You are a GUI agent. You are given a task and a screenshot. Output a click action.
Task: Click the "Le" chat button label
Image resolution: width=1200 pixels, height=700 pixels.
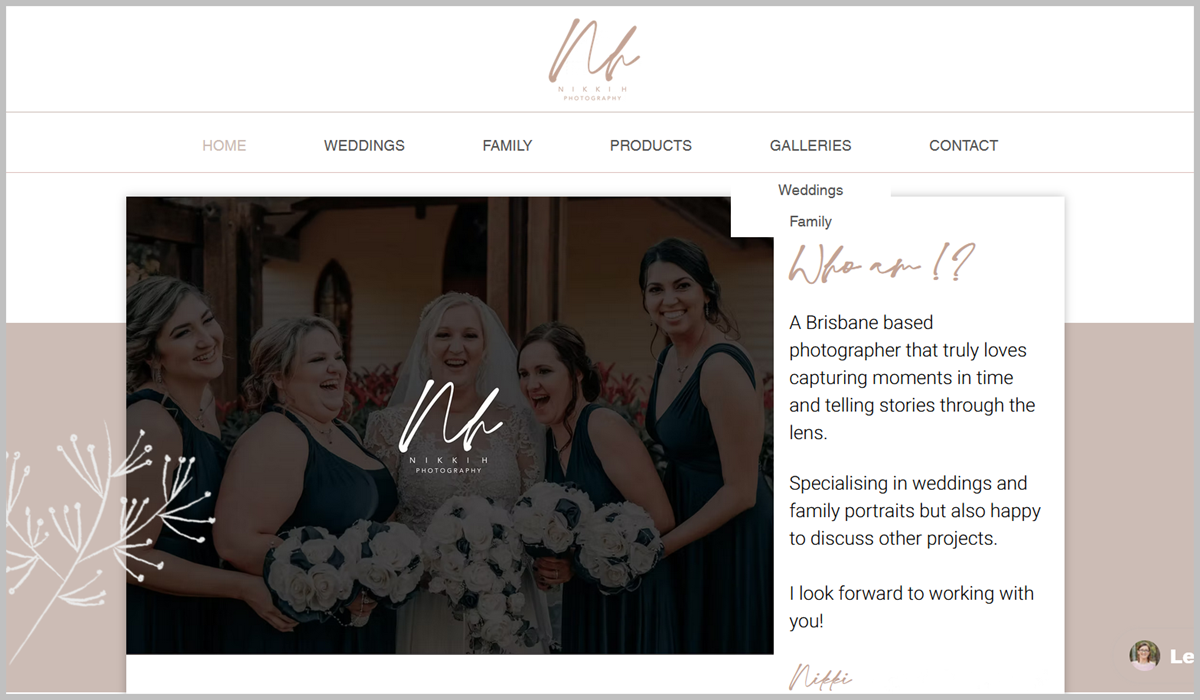click(x=1182, y=657)
